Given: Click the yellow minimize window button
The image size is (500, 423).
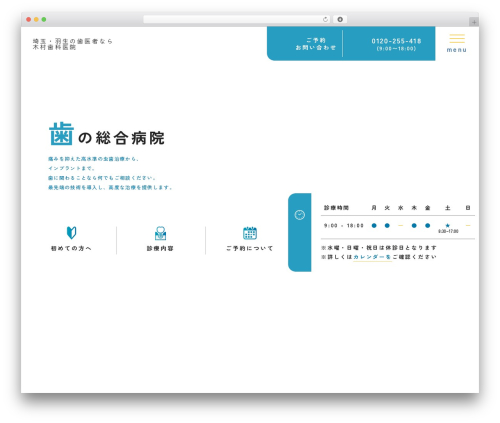Looking at the screenshot, I should tap(36, 19).
